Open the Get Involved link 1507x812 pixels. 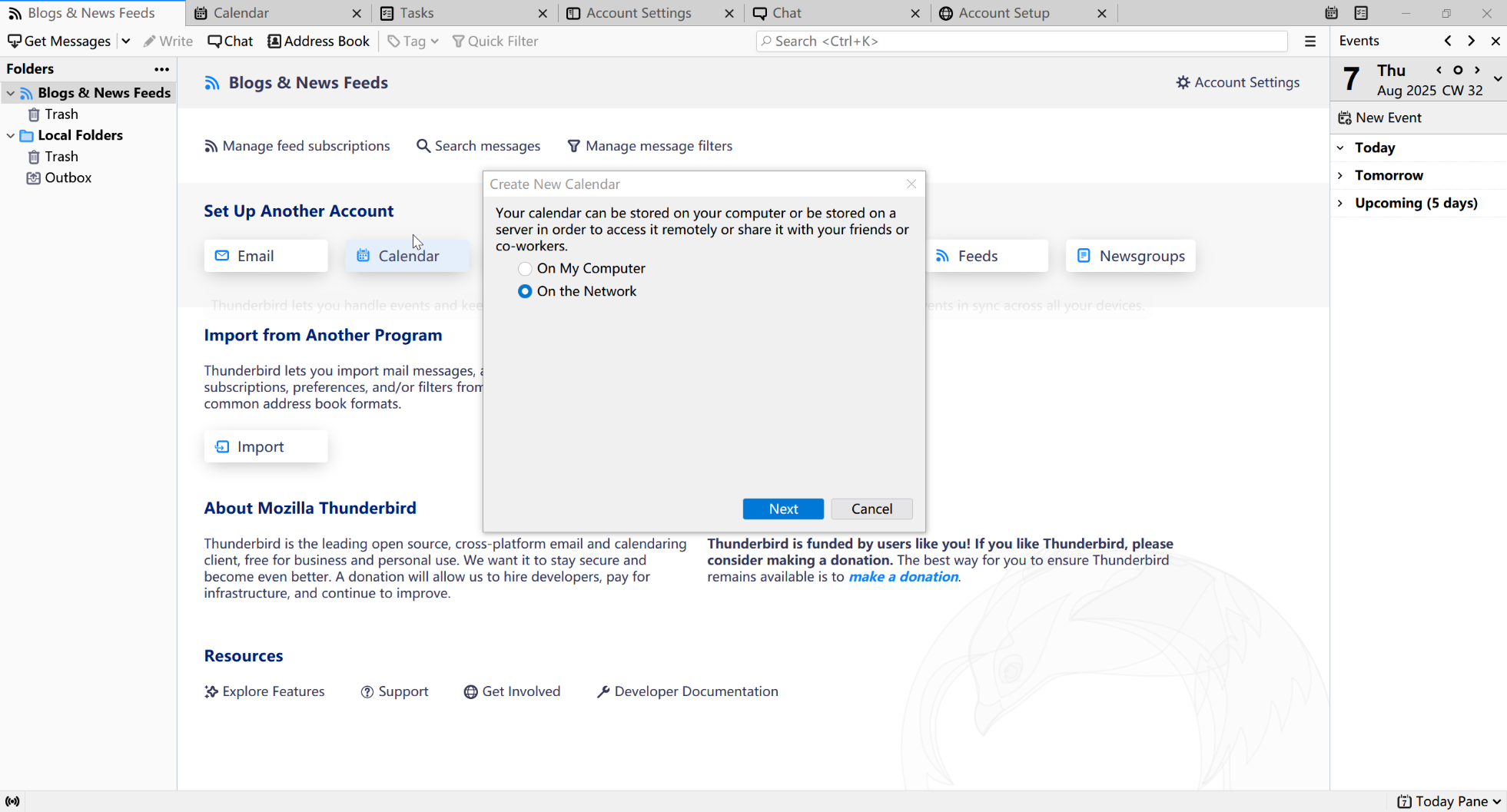point(512,691)
